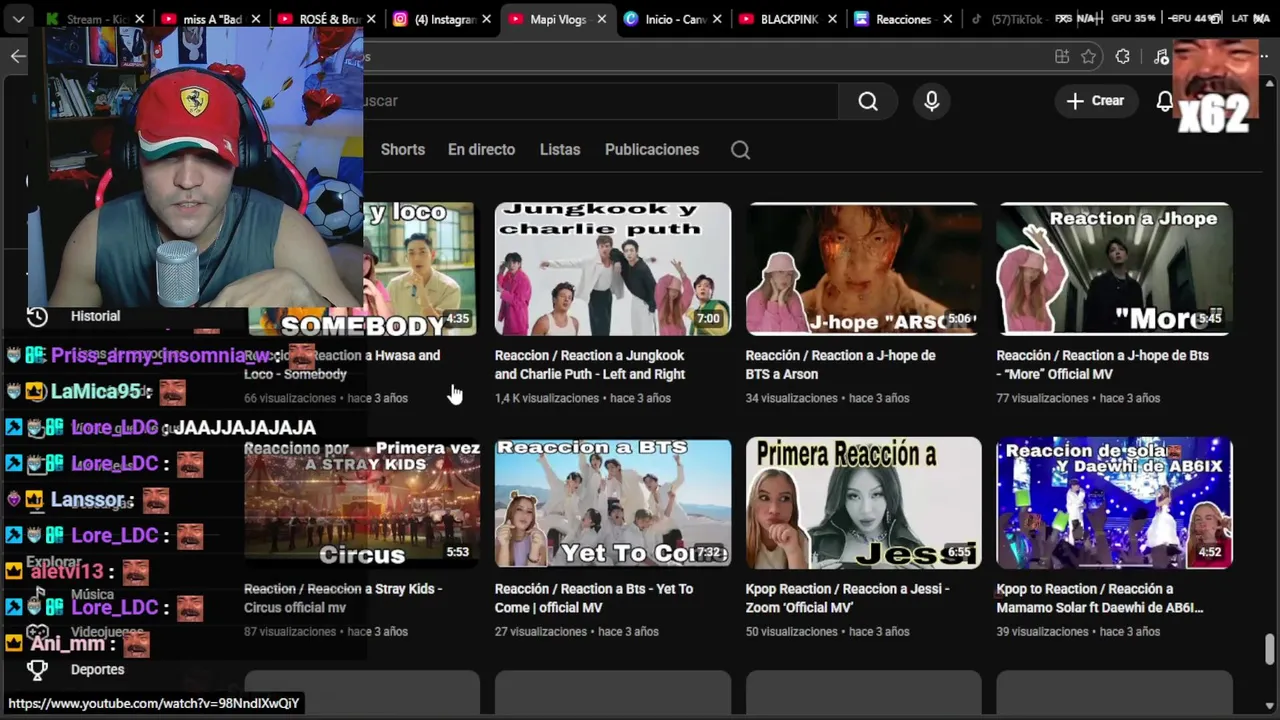Open the Jungkook y Charlie Puth thumbnail
Image resolution: width=1280 pixels, height=720 pixels.
(x=613, y=269)
